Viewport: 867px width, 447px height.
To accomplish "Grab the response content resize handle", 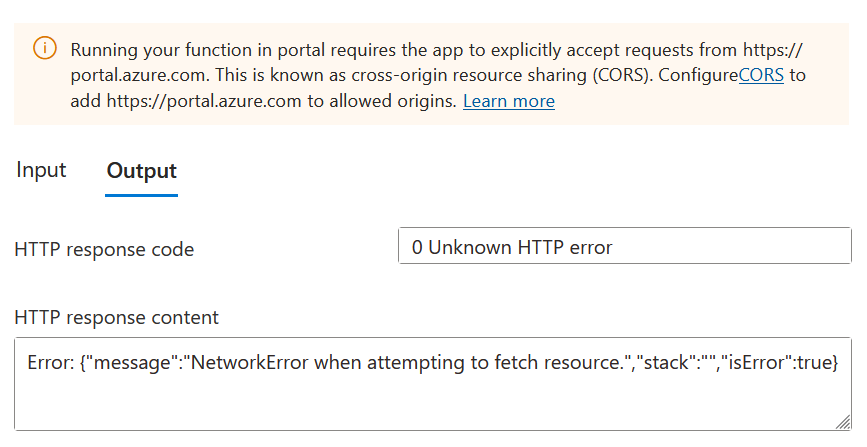I will coord(843,422).
